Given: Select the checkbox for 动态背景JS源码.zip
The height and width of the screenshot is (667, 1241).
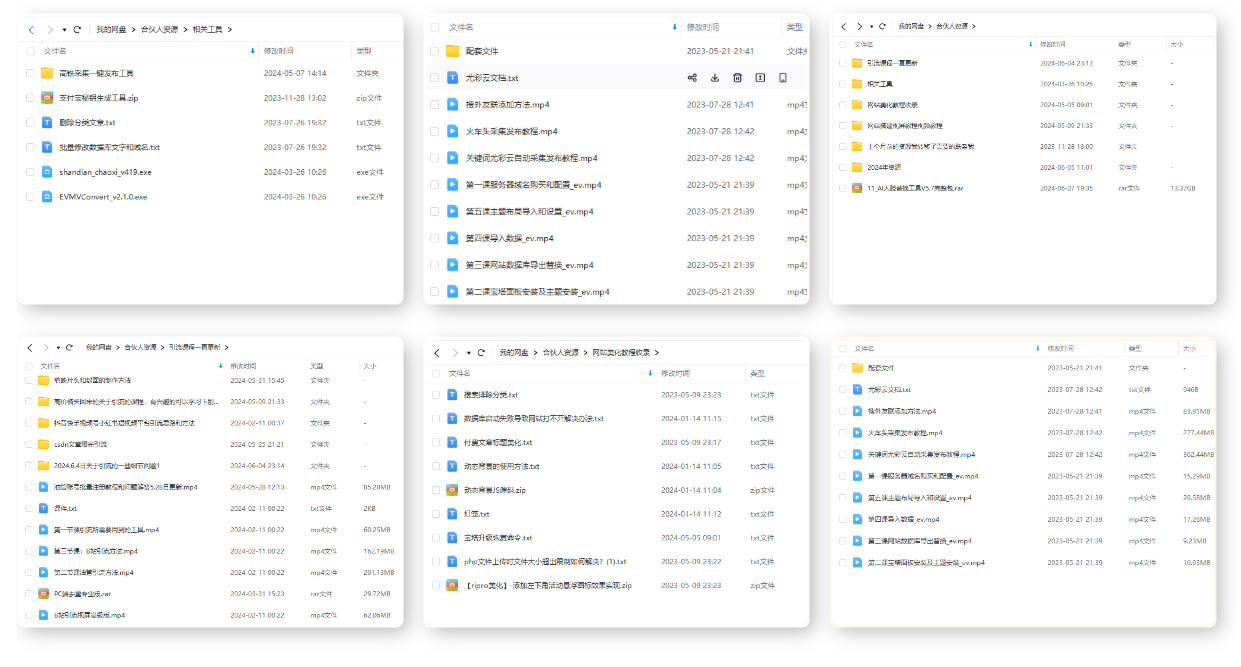Looking at the screenshot, I should (436, 490).
